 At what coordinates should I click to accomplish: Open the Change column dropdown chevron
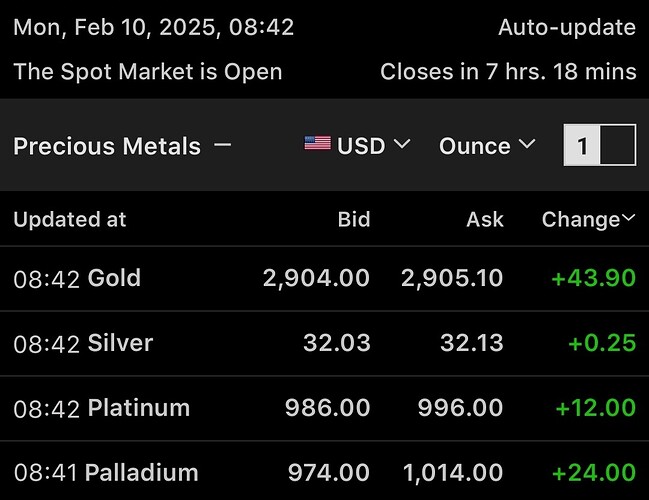(628, 218)
